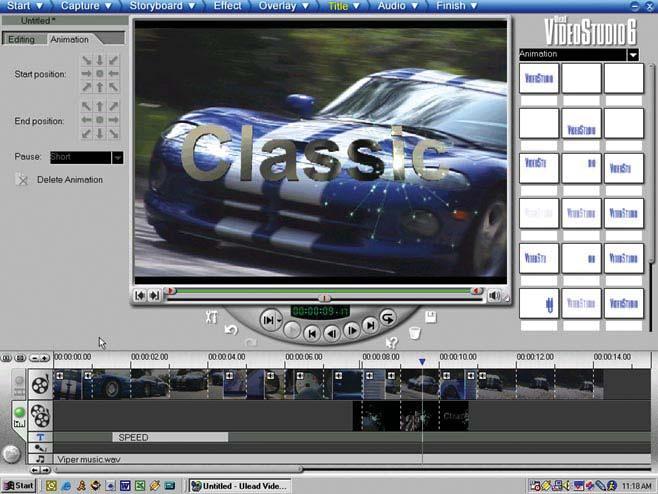658x494 pixels.
Task: Toggle the Repeat loop button
Action: [x=388, y=318]
